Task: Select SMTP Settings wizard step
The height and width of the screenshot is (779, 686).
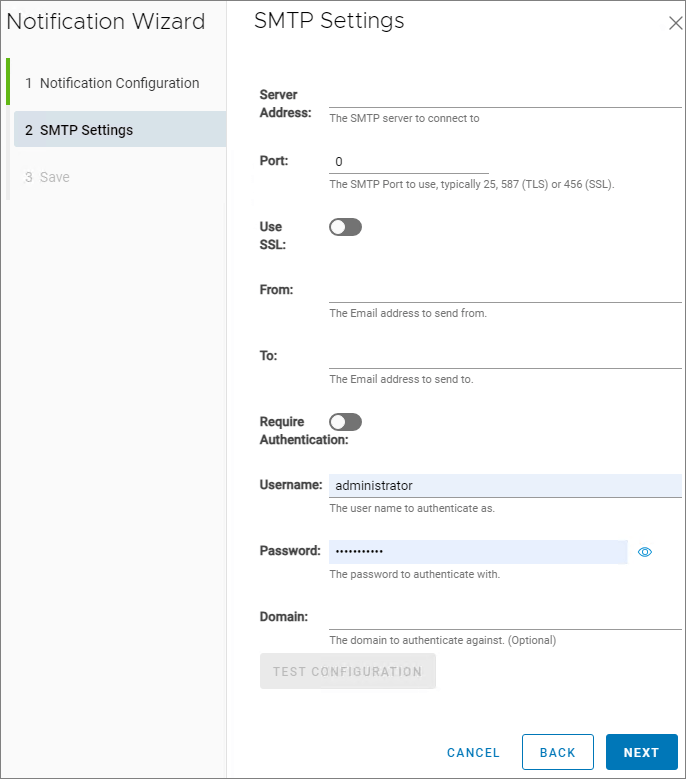Action: pyautogui.click(x=119, y=130)
